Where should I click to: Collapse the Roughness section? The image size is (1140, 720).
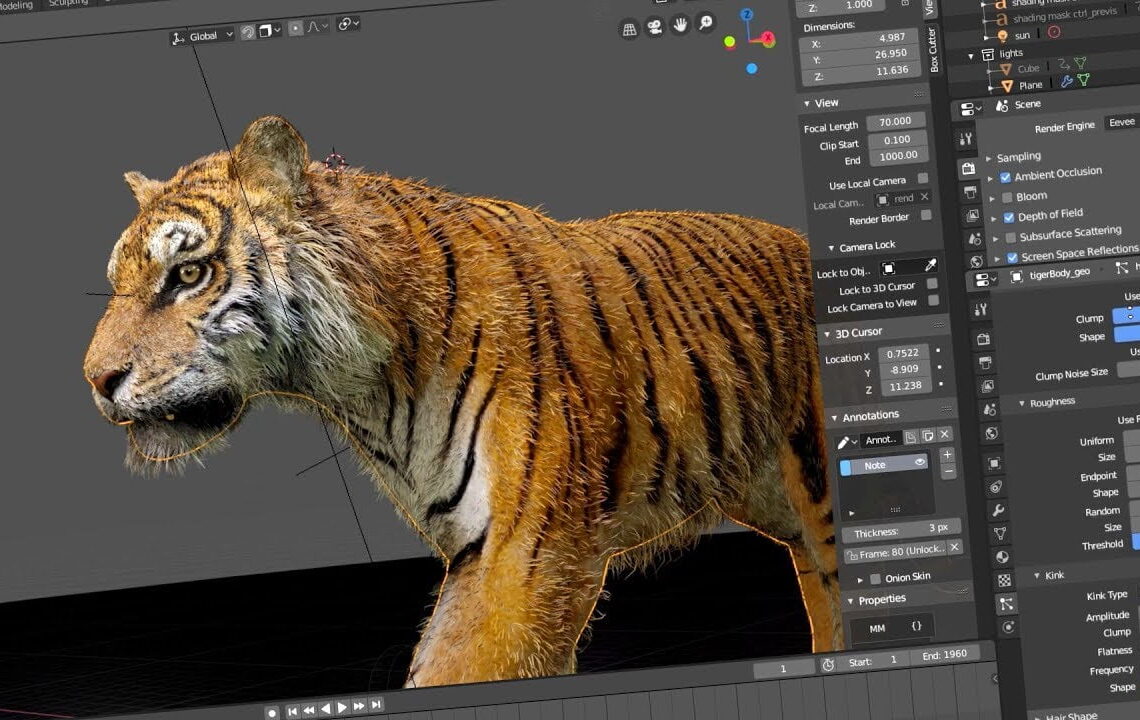(x=1021, y=400)
